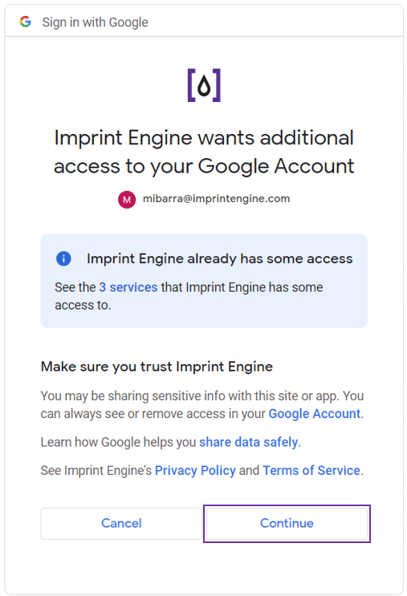Click the info box text ending access to
The image size is (407, 596).
[188, 296]
